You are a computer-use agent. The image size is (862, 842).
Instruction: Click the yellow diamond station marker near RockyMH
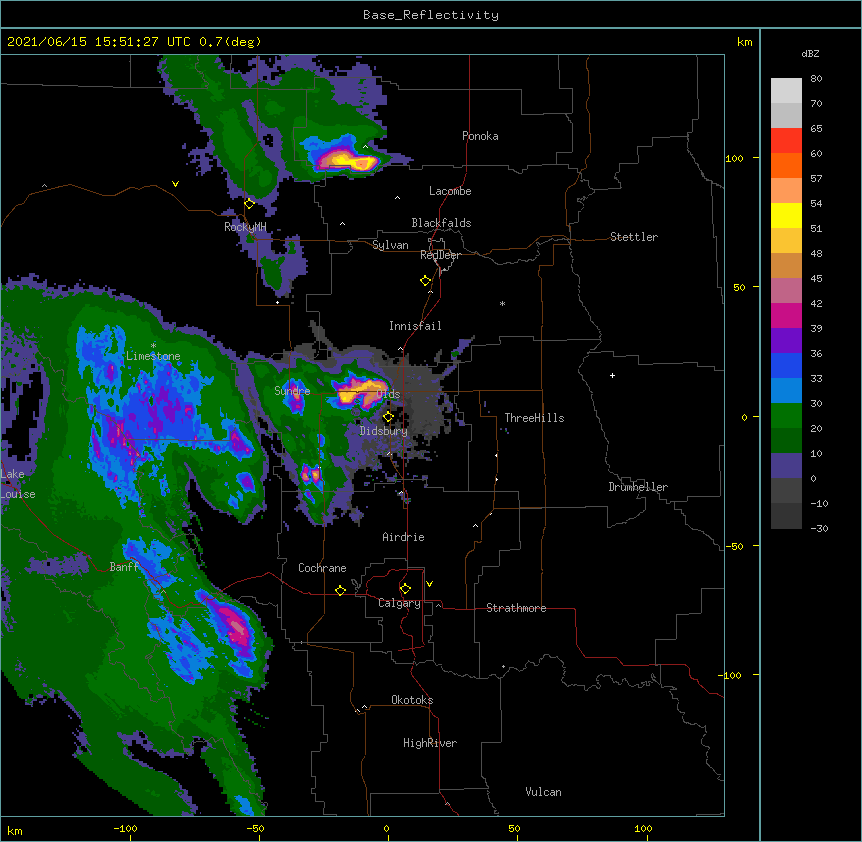tap(249, 204)
